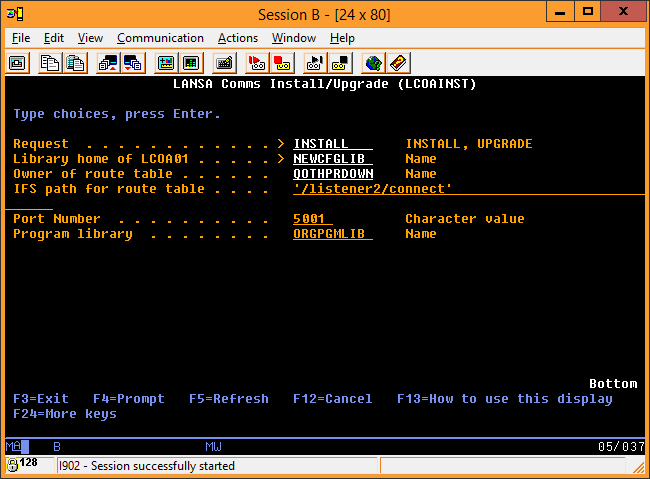Image resolution: width=650 pixels, height=479 pixels.
Task: Click the Library home field NEWCFGLIB
Action: (x=333, y=159)
